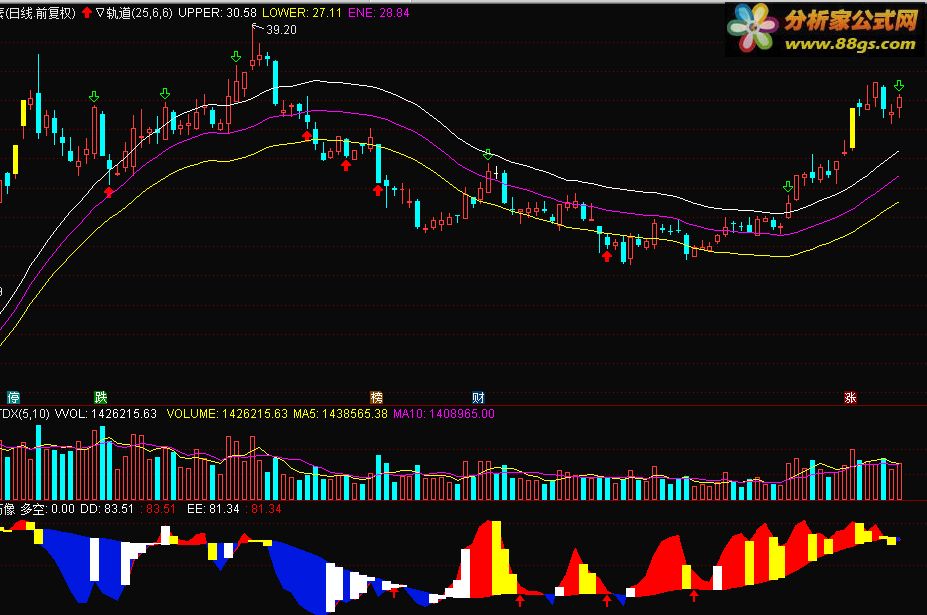
Task: Click the green sell arrow left of the 39.20 peak
Action: (x=236, y=57)
